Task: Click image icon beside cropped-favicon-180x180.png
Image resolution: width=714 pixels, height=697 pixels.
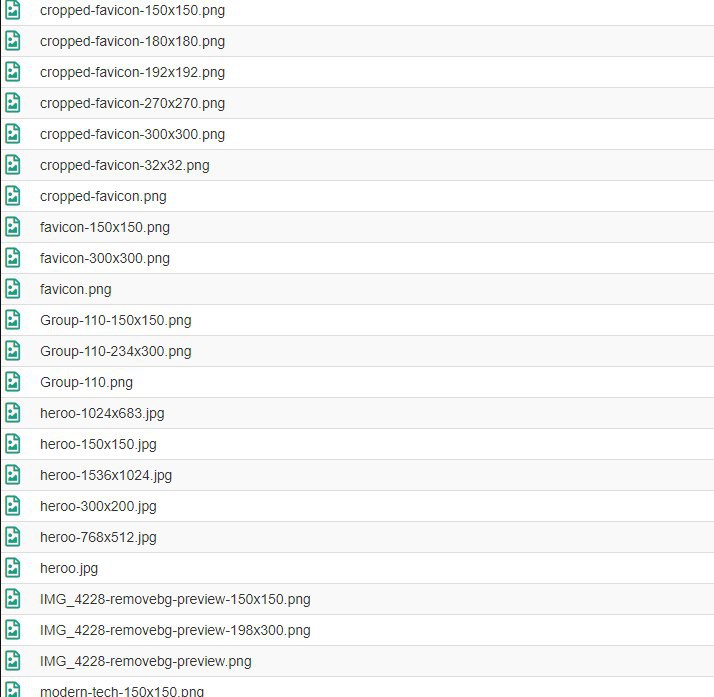Action: [13, 41]
